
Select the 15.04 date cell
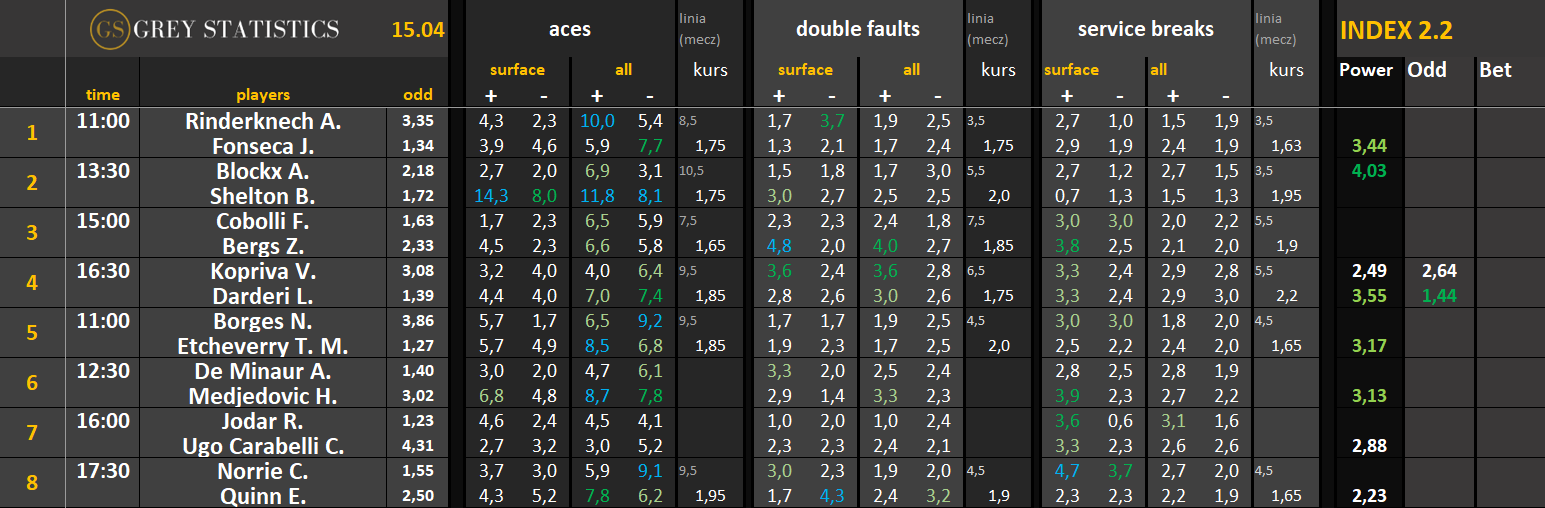[x=417, y=30]
